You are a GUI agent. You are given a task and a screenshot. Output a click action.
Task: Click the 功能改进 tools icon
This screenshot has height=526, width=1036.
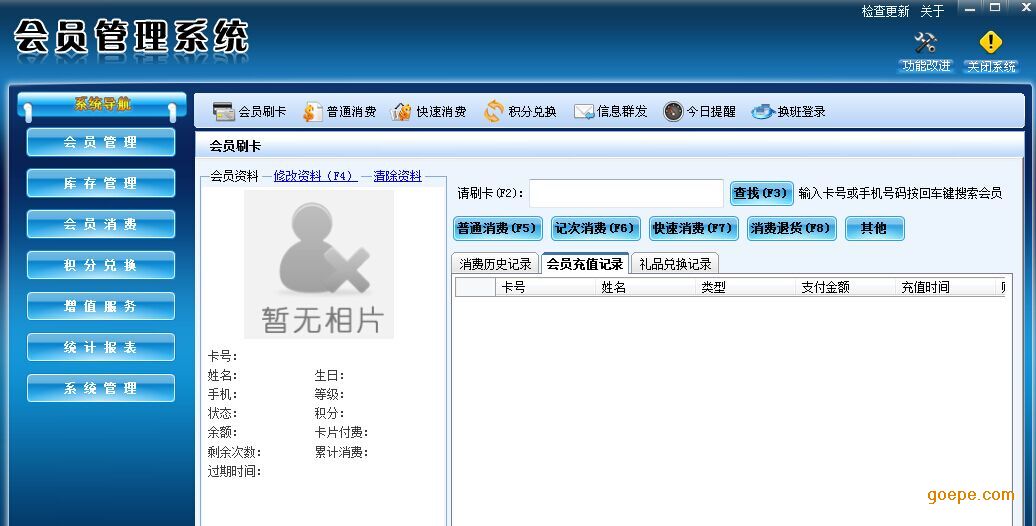coord(925,42)
